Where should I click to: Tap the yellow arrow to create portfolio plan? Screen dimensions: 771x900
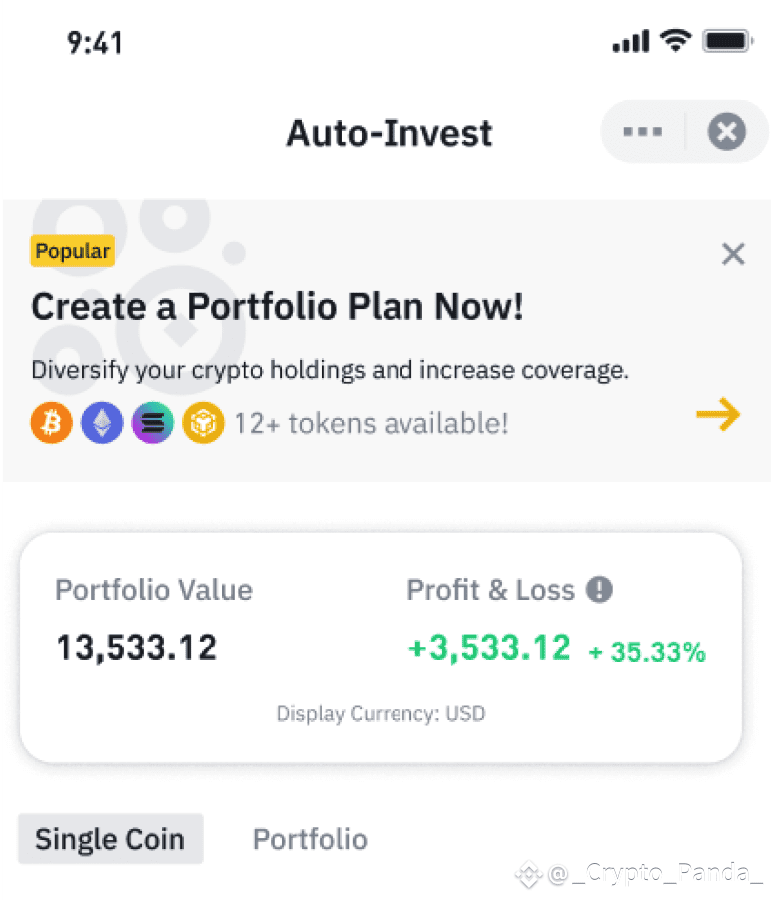tap(718, 414)
